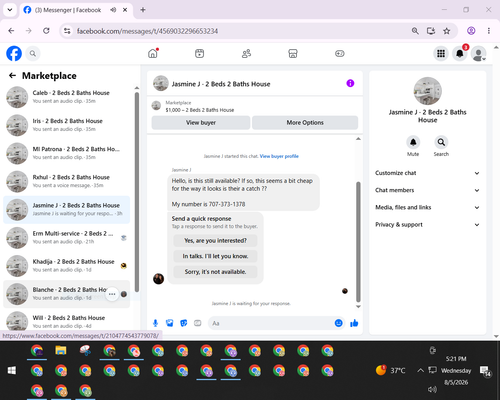Send a thumbs-up like
This screenshot has height=400, width=500.
pyautogui.click(x=354, y=323)
